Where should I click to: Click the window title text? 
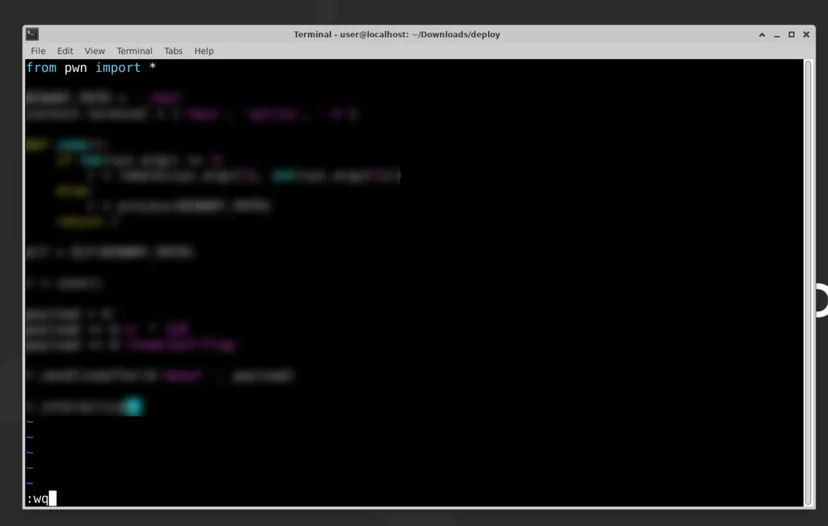pyautogui.click(x=397, y=34)
